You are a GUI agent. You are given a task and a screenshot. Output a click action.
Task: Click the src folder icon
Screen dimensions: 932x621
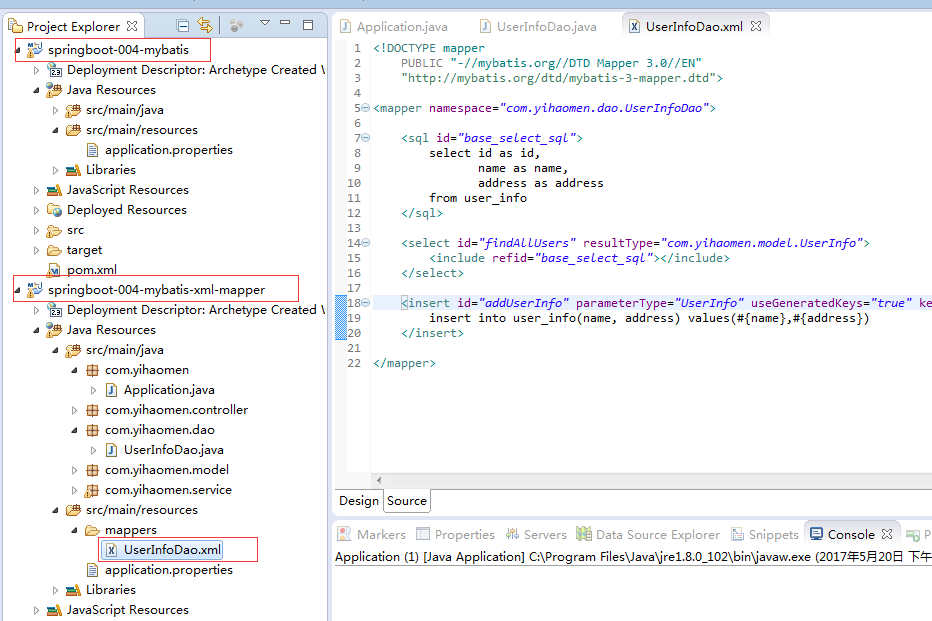pyautogui.click(x=54, y=230)
